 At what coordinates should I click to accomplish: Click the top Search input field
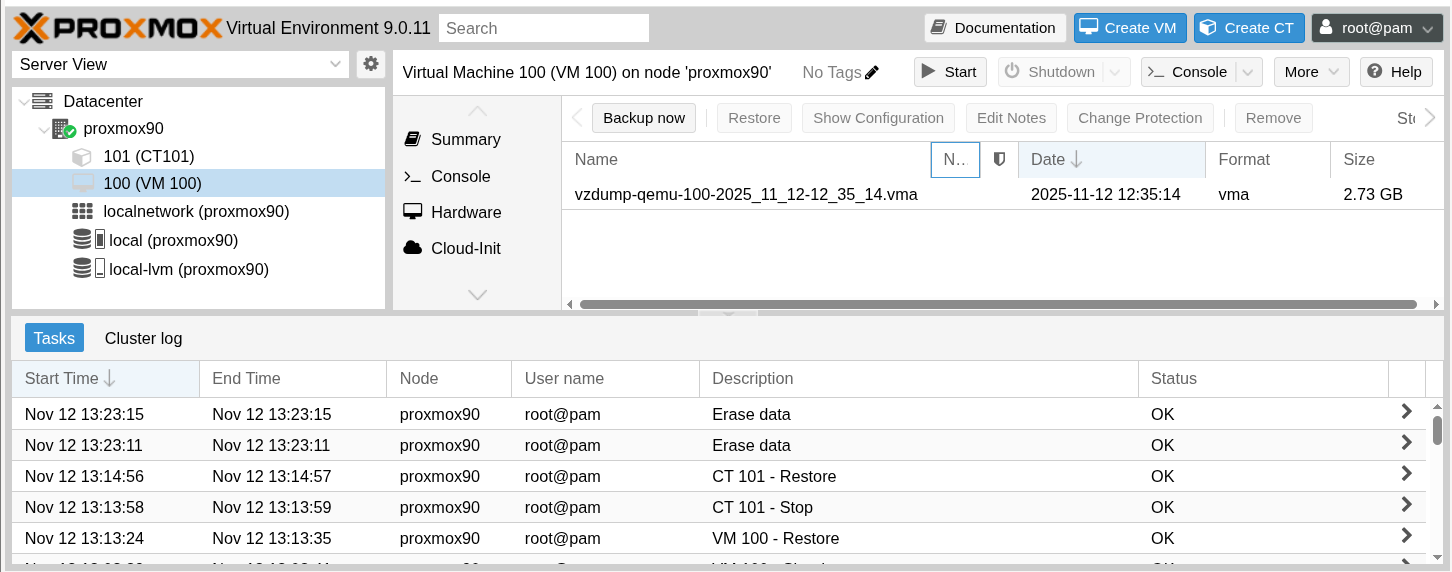pyautogui.click(x=543, y=28)
